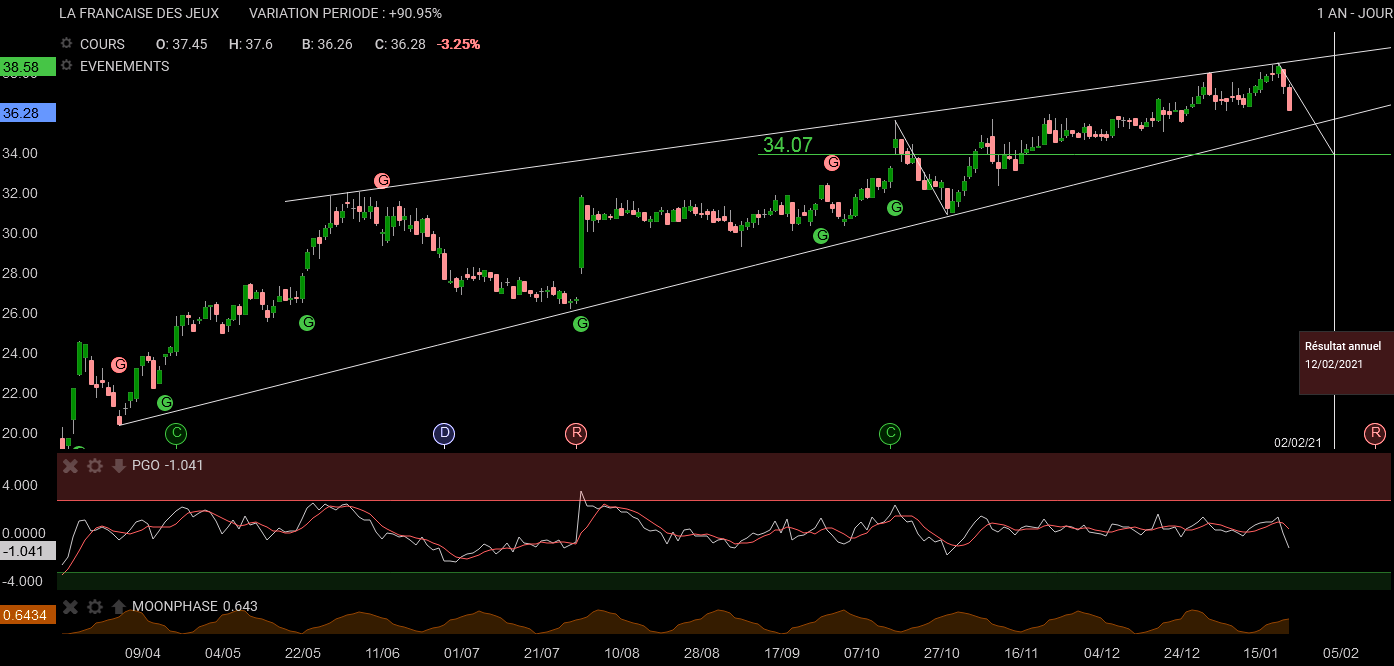Screen dimensions: 1394x666
Task: Click the '22.00' price axis label
Action: 20,393
